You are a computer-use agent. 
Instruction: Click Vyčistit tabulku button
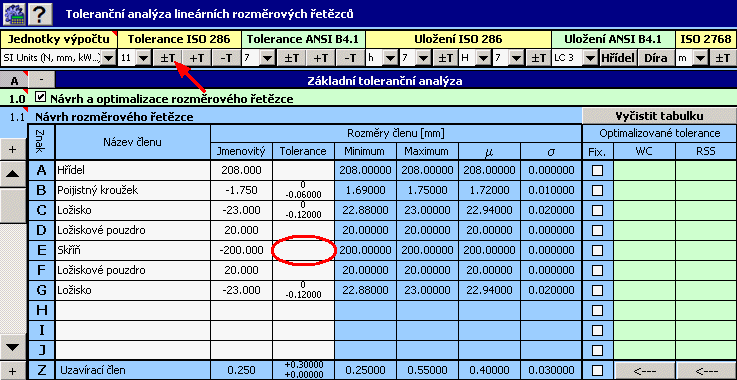[x=659, y=115]
